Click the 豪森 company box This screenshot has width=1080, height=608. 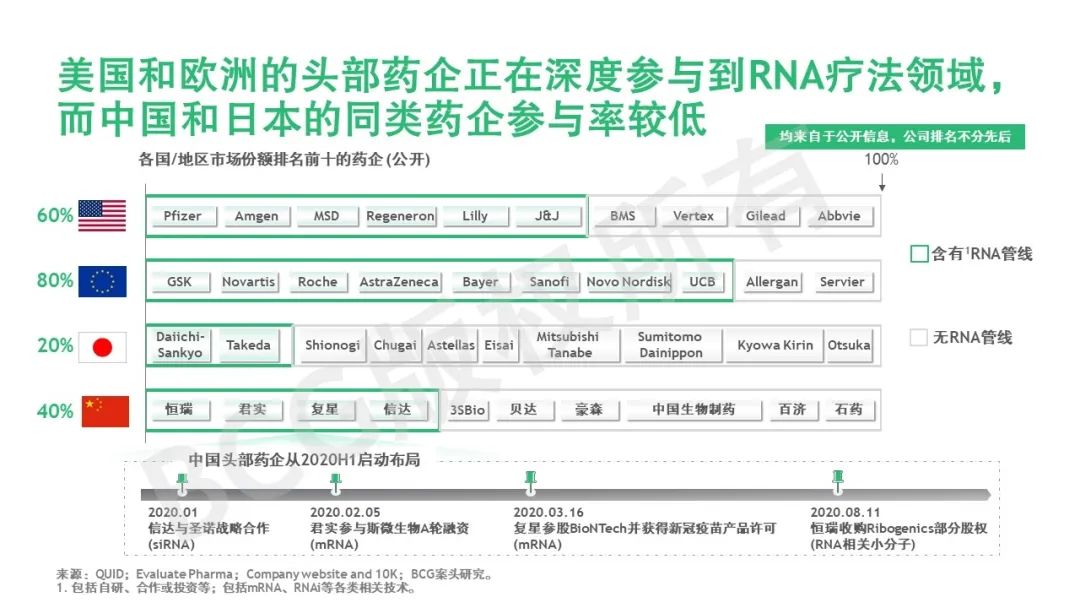(x=589, y=410)
